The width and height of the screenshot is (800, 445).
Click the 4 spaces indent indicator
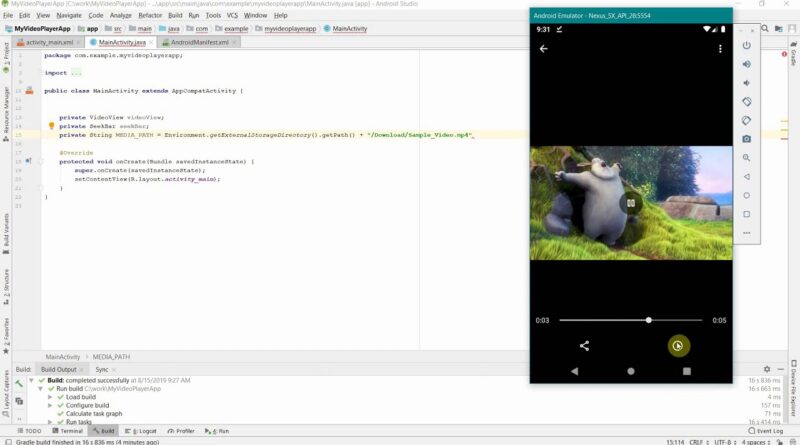click(x=756, y=442)
